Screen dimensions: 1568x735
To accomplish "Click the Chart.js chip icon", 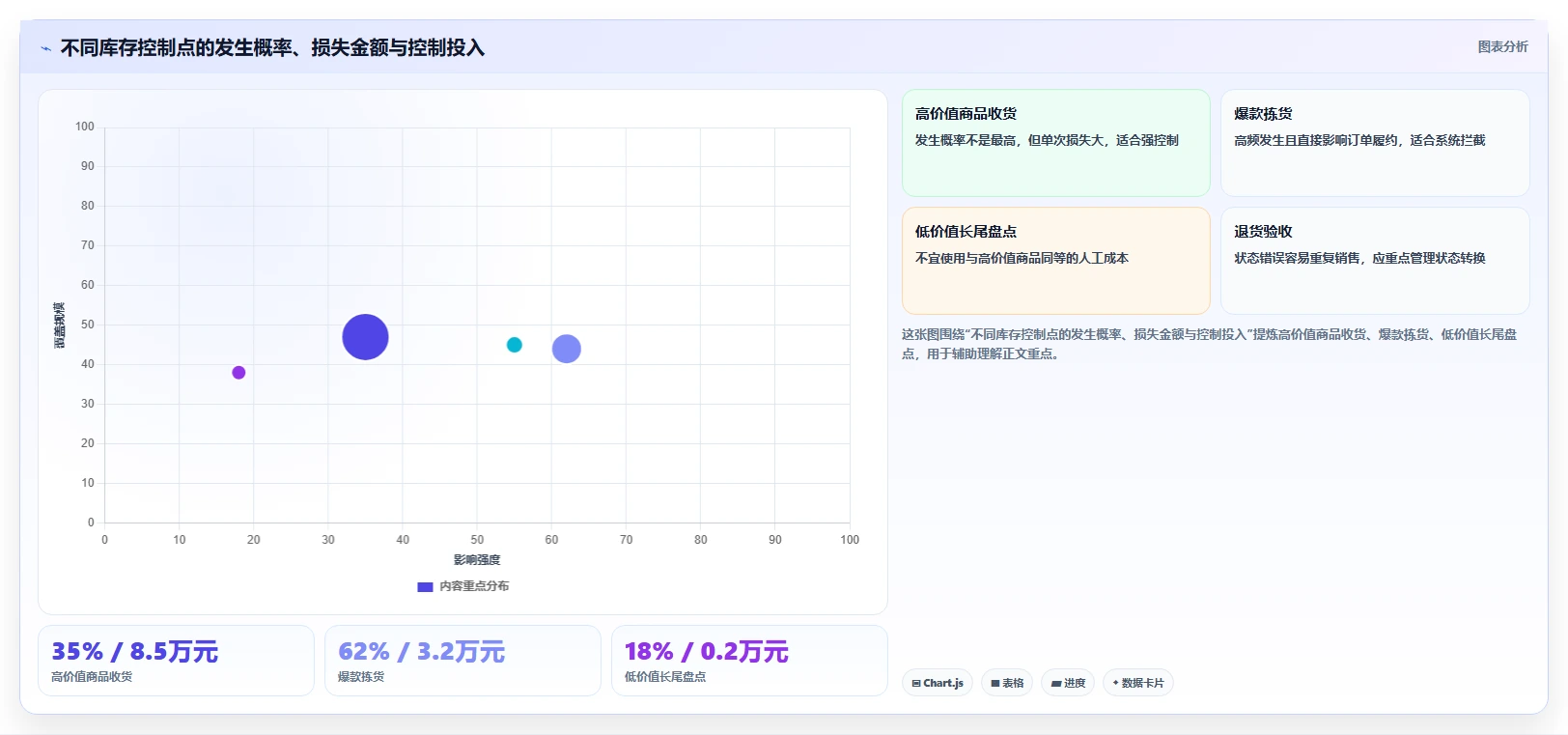I will [916, 684].
